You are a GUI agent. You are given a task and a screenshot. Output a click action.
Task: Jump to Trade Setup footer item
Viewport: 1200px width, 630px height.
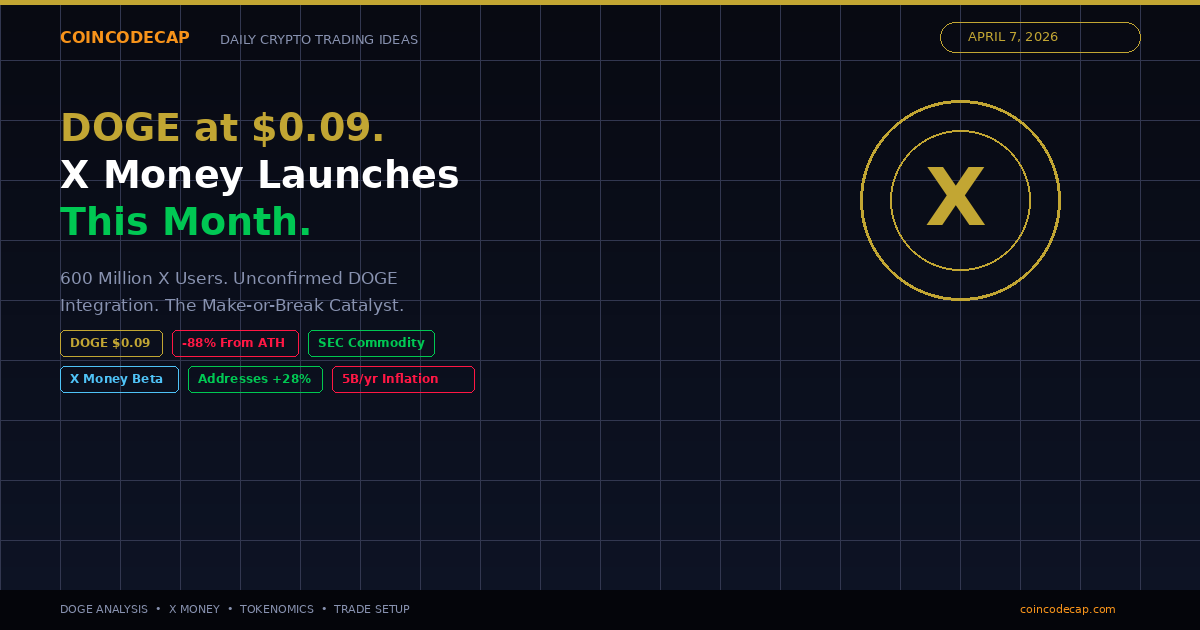coord(371,609)
